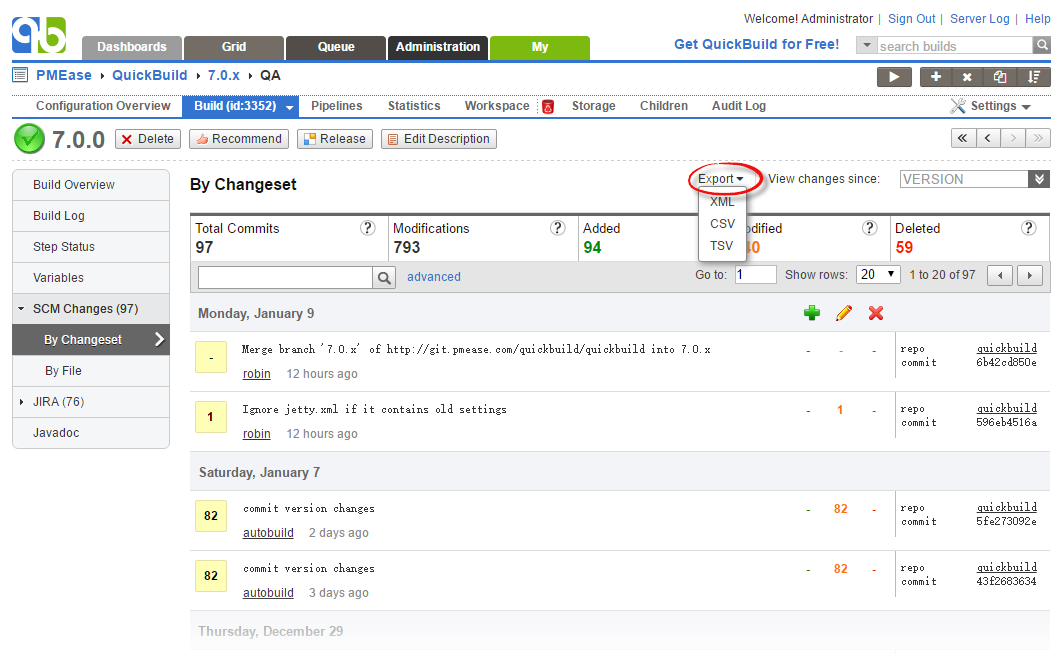Click the red X deleted-files icon
The height and width of the screenshot is (660, 1058).
(x=876, y=313)
